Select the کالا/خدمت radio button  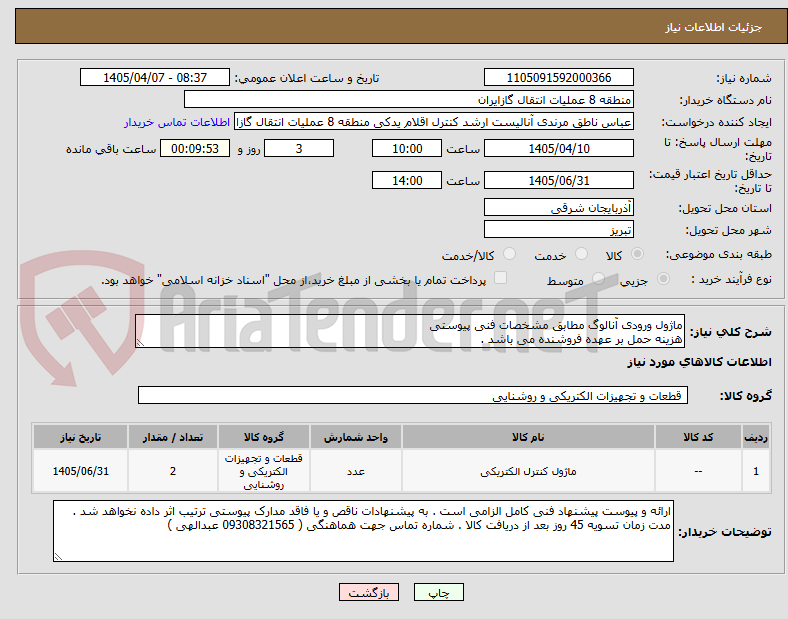click(x=510, y=254)
